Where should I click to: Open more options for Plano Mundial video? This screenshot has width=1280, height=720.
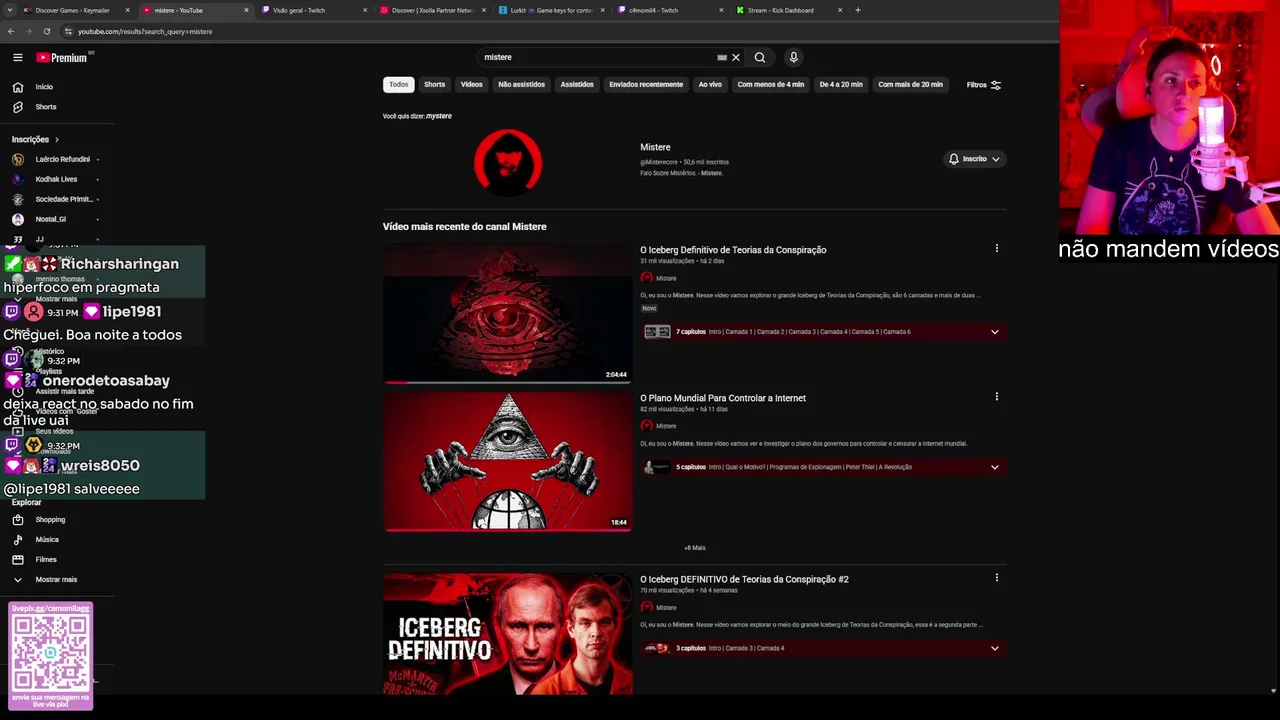coord(996,396)
